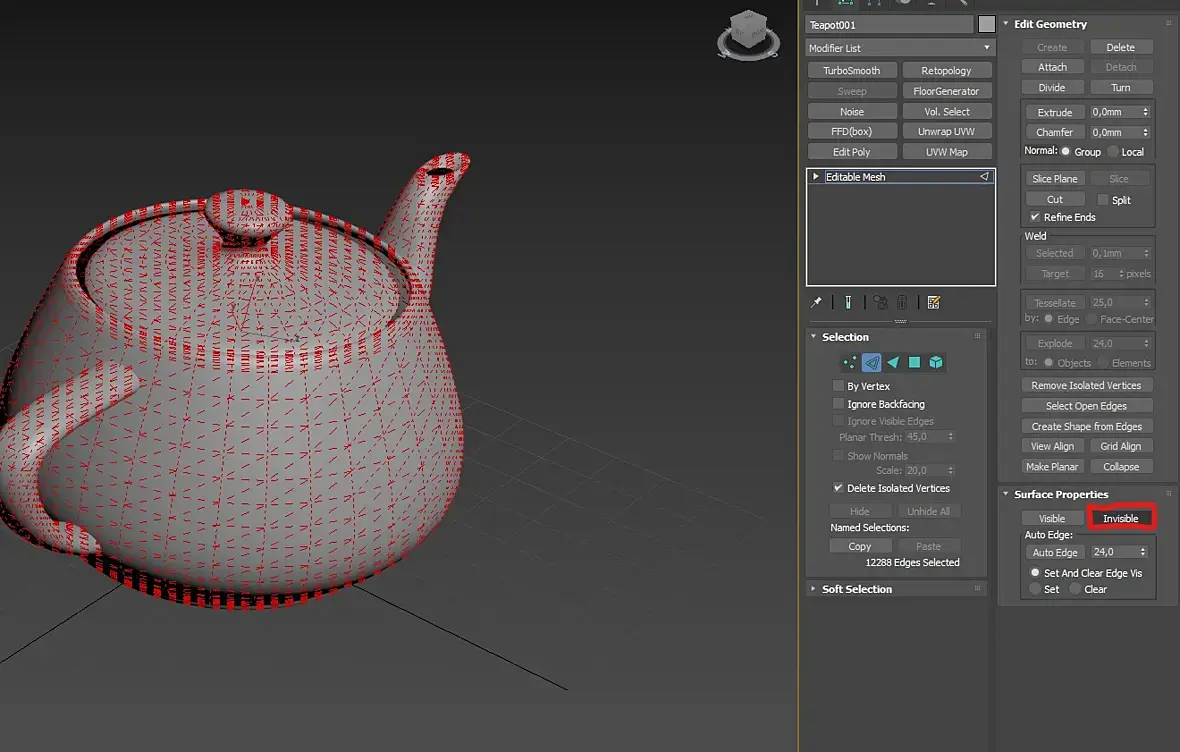Viewport: 1180px width, 752px height.
Task: Select Edge sub-object level icon
Action: [872, 363]
